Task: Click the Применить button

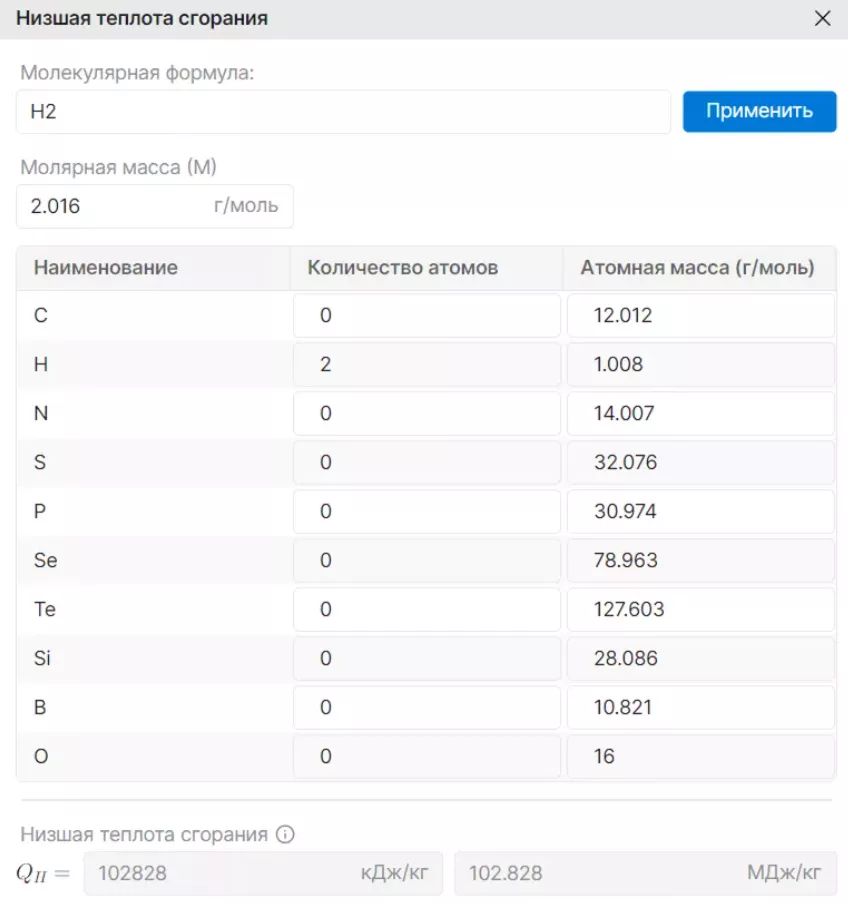Action: pyautogui.click(x=759, y=111)
